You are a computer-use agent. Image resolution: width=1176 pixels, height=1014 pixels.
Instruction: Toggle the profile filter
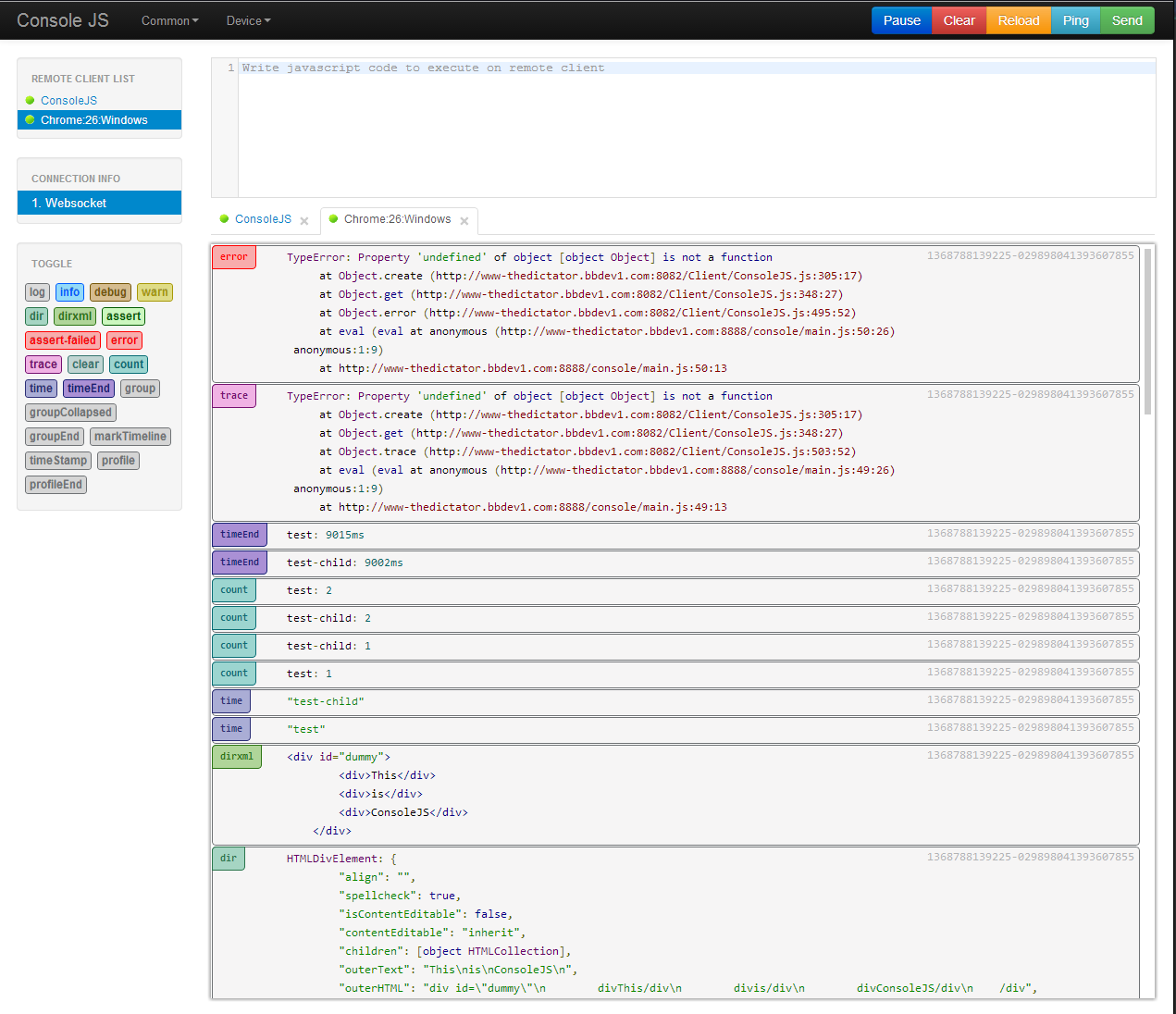118,461
